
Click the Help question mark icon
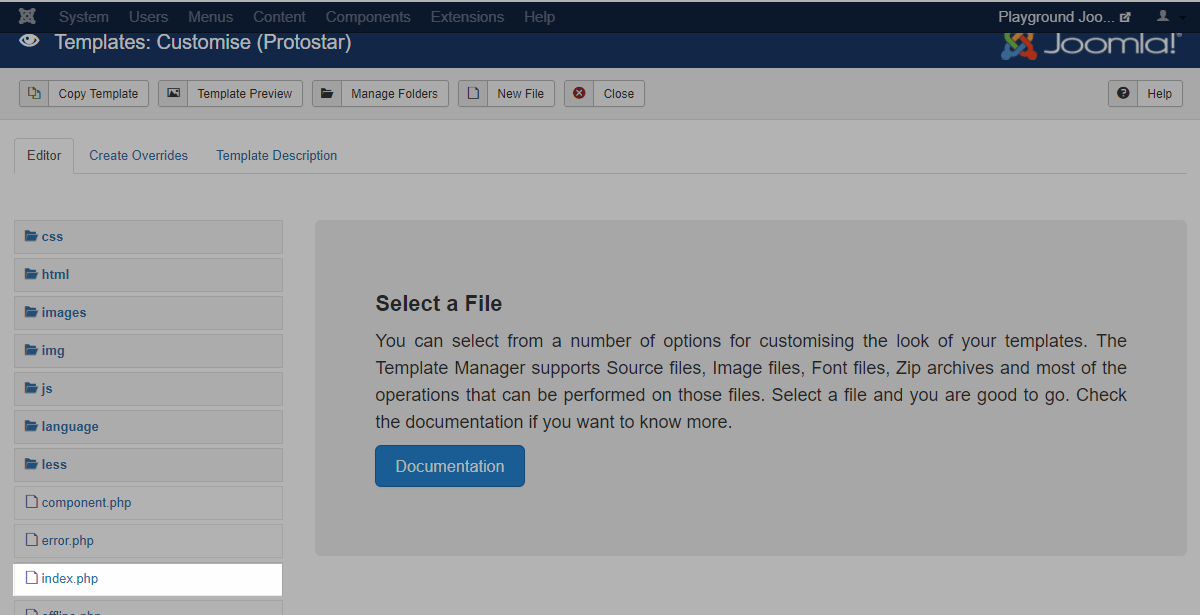(x=1123, y=93)
